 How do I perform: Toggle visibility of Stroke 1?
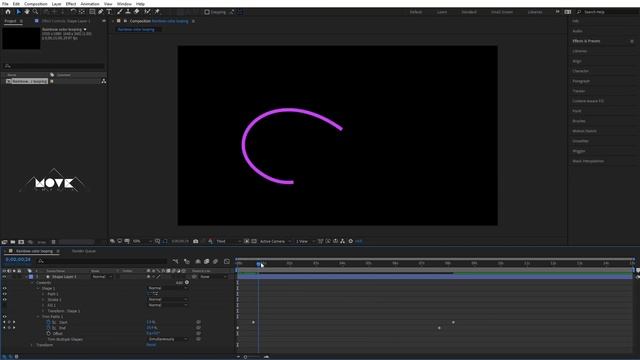pyautogui.click(x=4, y=300)
